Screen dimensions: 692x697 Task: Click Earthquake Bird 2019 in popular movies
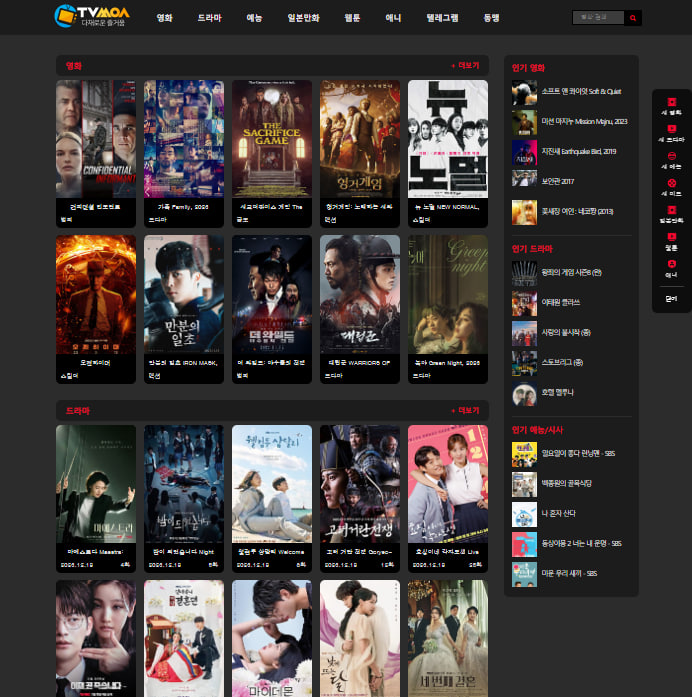click(578, 151)
